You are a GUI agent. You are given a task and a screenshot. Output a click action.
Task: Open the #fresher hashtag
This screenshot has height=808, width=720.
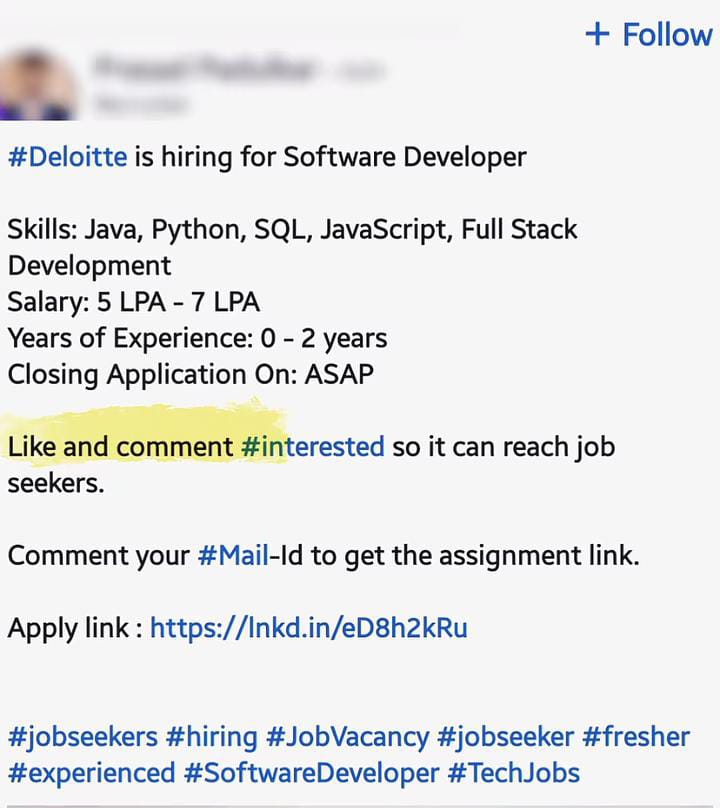click(638, 736)
